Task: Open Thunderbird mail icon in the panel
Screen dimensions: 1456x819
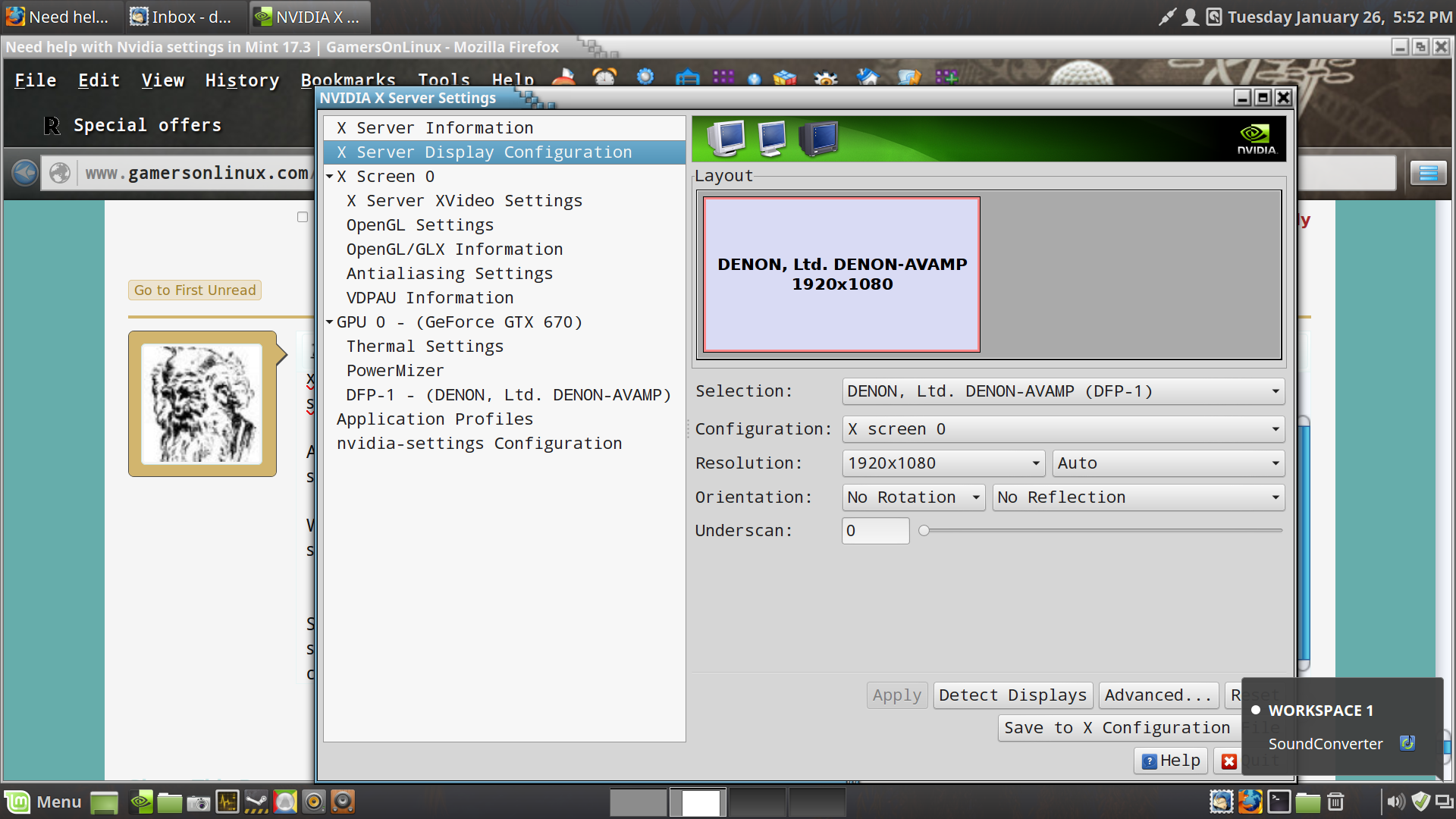Action: pos(1221,802)
